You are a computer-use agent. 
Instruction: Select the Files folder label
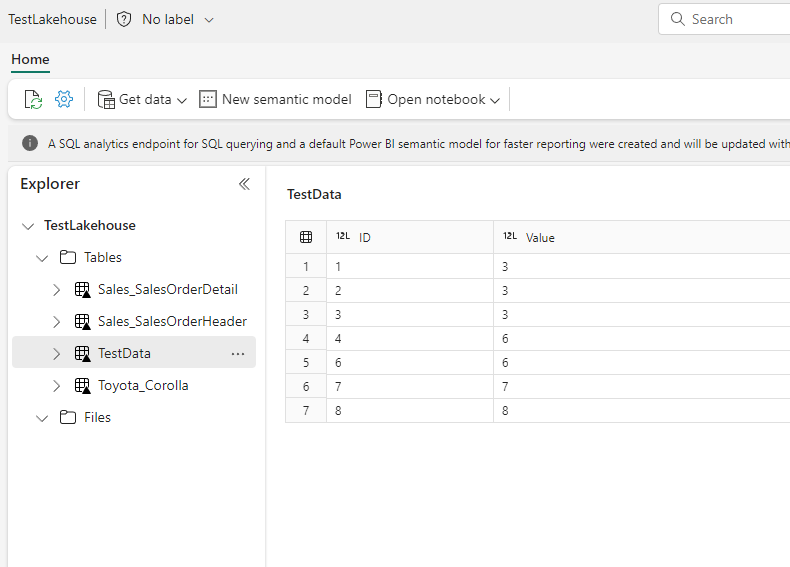[97, 417]
